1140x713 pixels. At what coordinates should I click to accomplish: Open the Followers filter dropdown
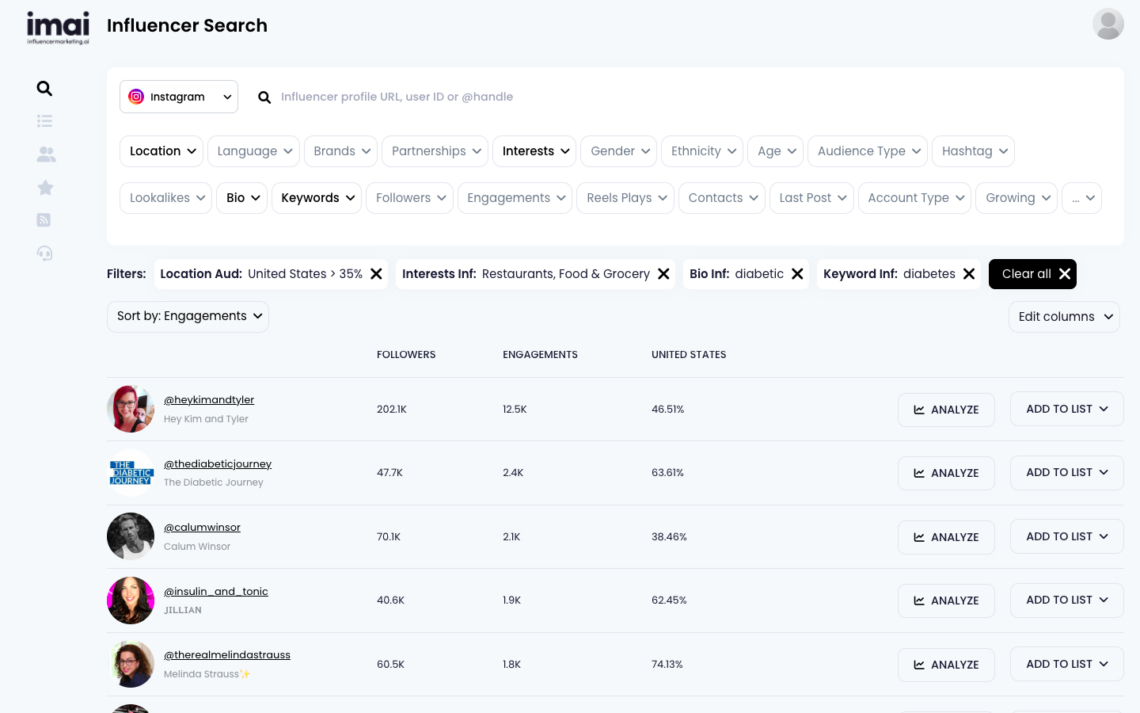click(x=409, y=197)
